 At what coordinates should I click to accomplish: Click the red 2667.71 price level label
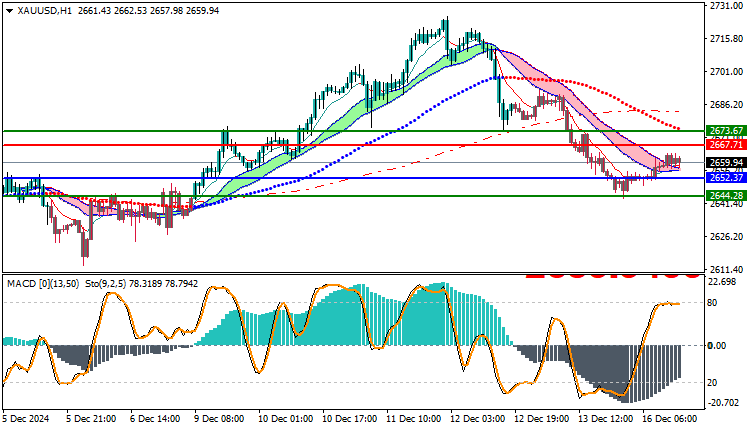pyautogui.click(x=726, y=144)
